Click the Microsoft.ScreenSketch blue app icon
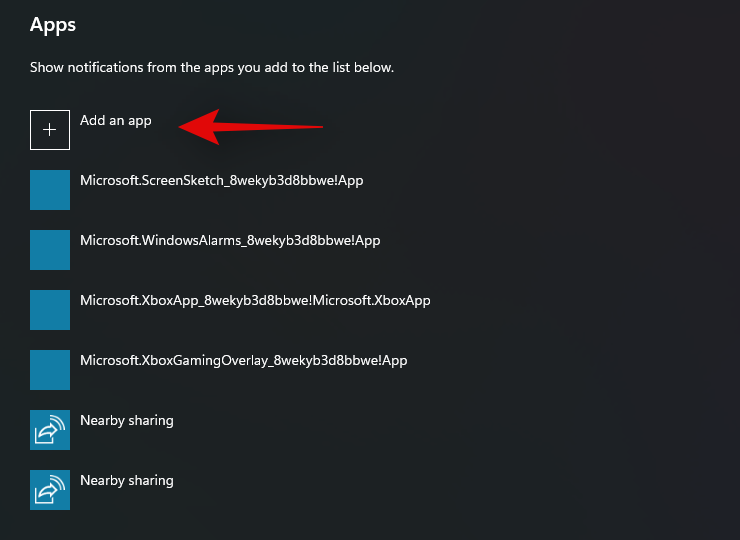The width and height of the screenshot is (740, 540). pyautogui.click(x=50, y=190)
